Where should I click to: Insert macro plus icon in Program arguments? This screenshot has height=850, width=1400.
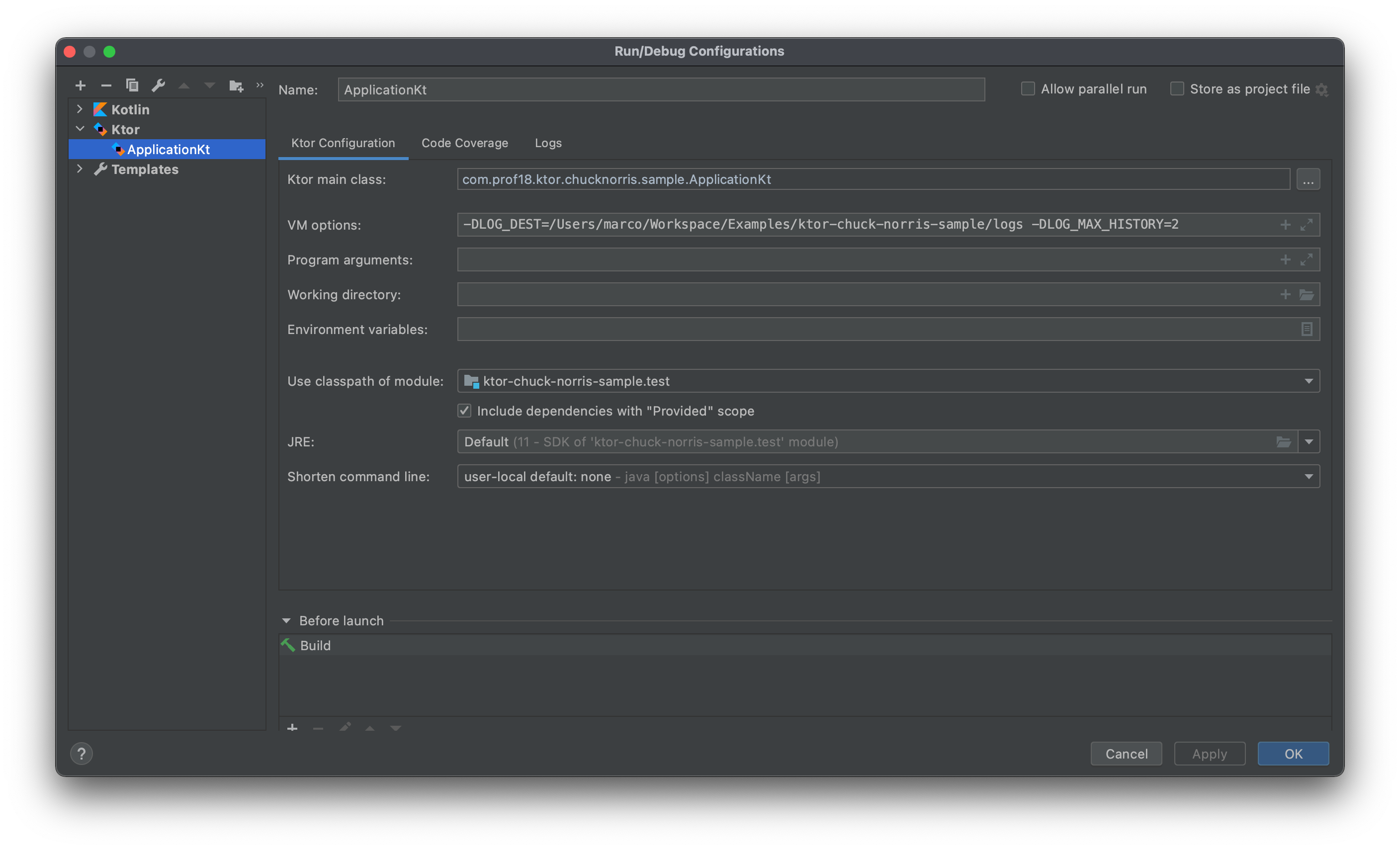pyautogui.click(x=1285, y=259)
